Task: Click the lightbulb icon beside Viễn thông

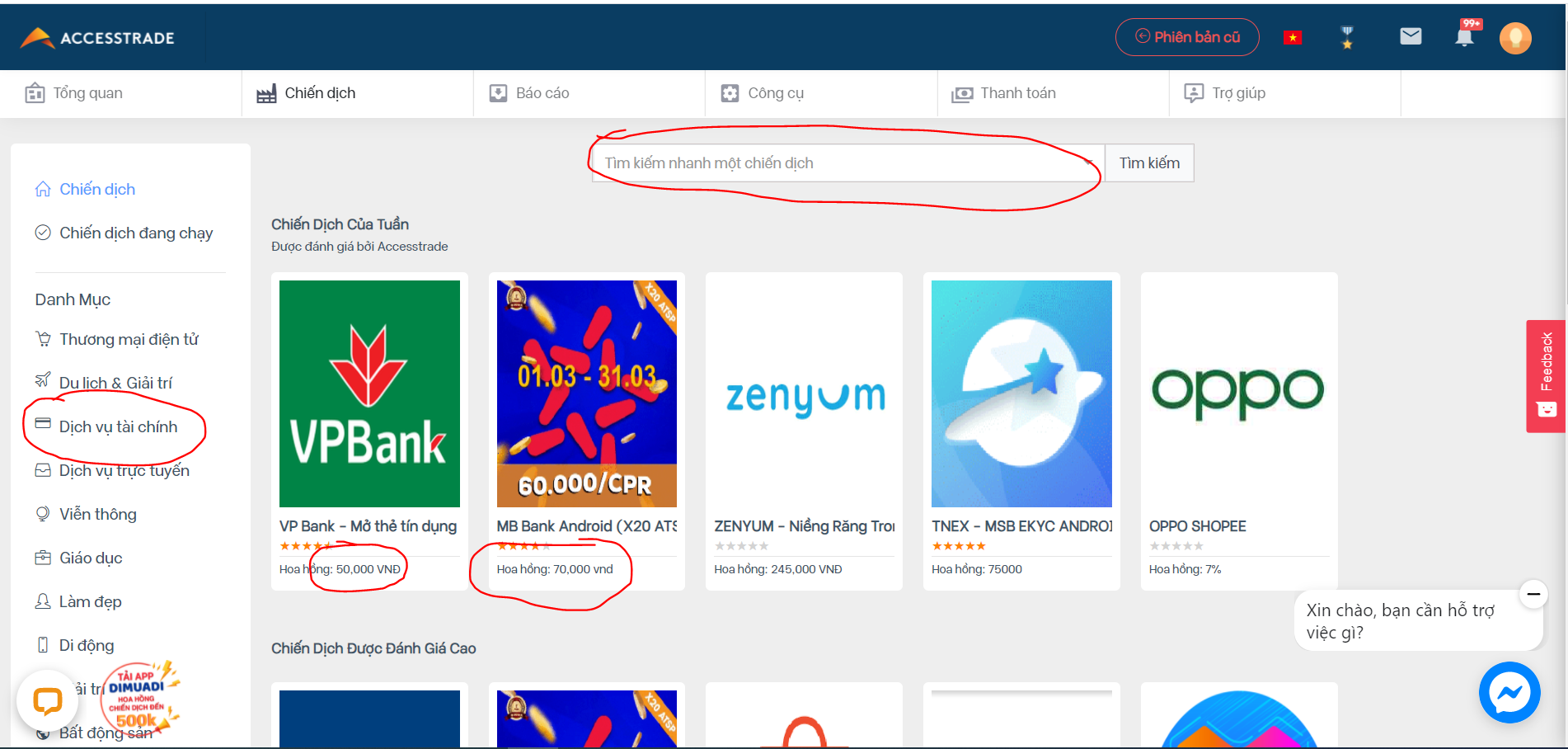Action: (43, 513)
